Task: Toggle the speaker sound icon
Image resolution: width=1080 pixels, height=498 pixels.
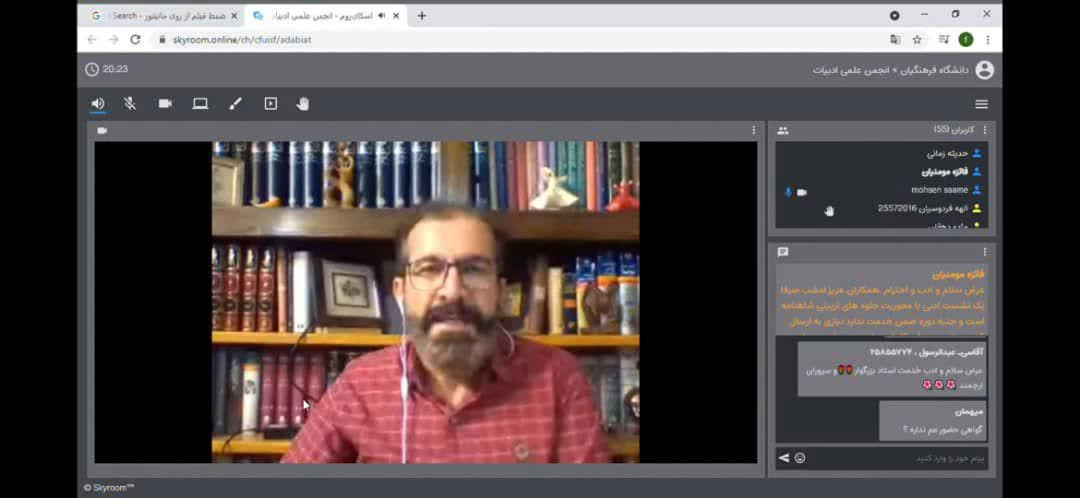Action: 98,104
